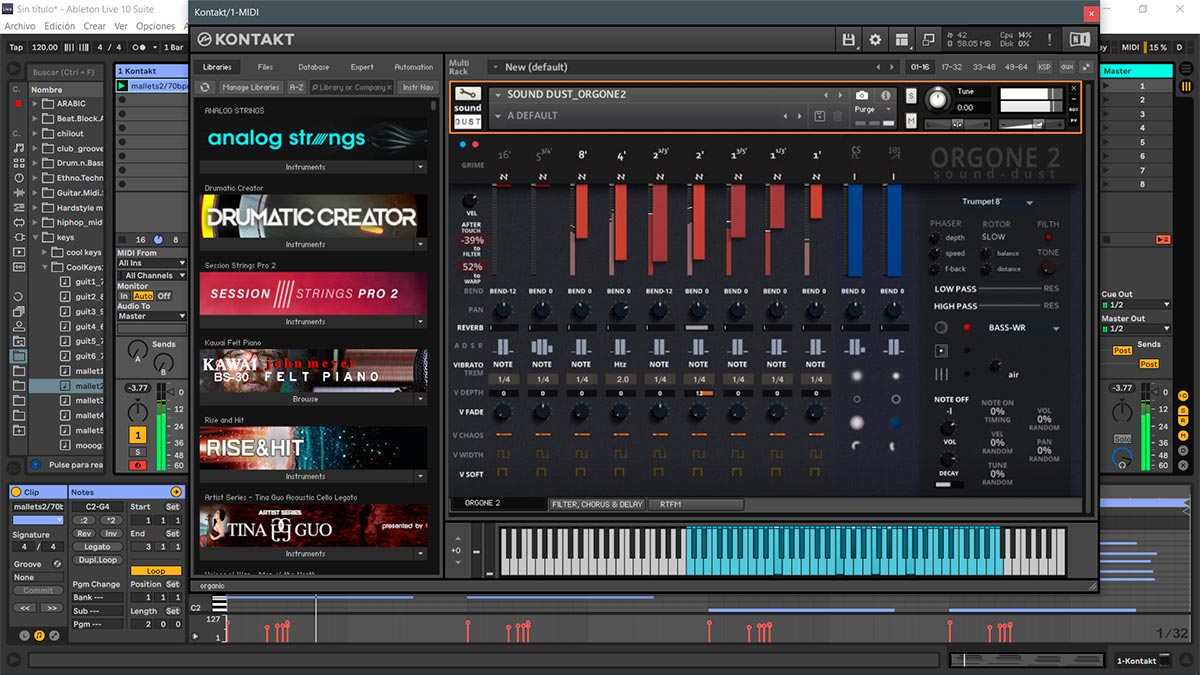Open the FILTER, CHORUS & DELAY tab

coord(597,504)
